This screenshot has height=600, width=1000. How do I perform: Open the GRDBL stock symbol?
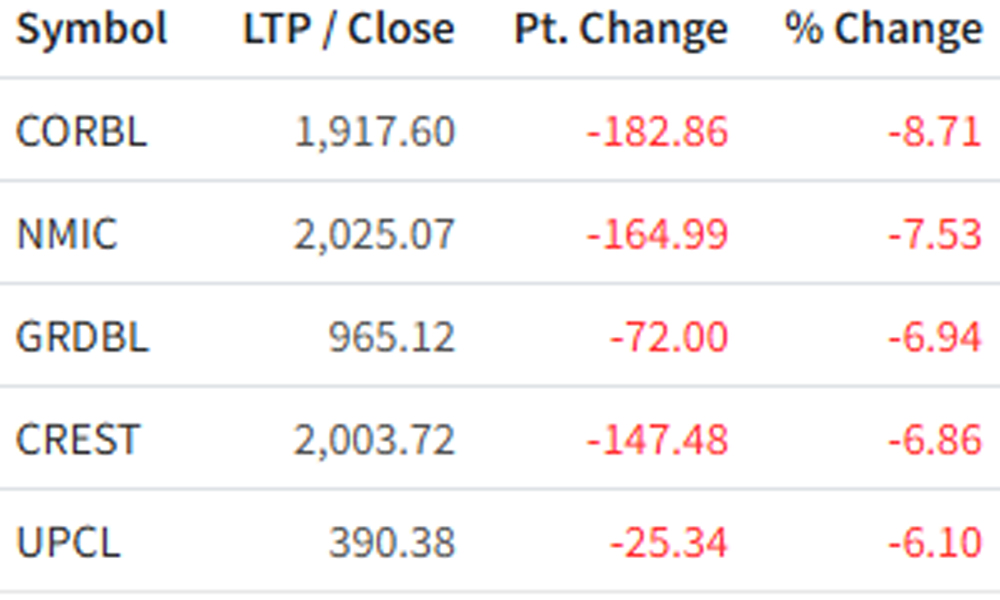pyautogui.click(x=82, y=337)
